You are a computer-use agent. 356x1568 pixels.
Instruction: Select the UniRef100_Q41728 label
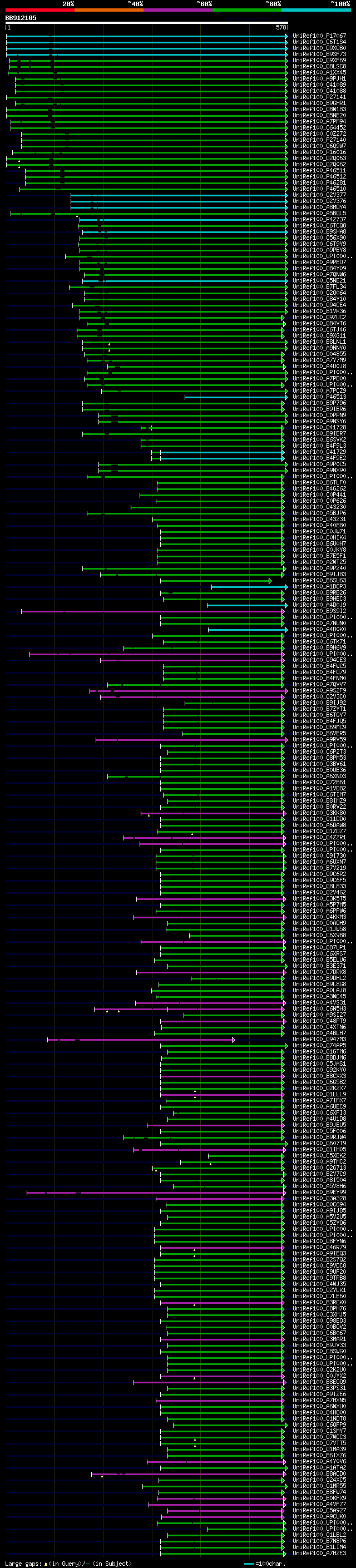(x=319, y=427)
